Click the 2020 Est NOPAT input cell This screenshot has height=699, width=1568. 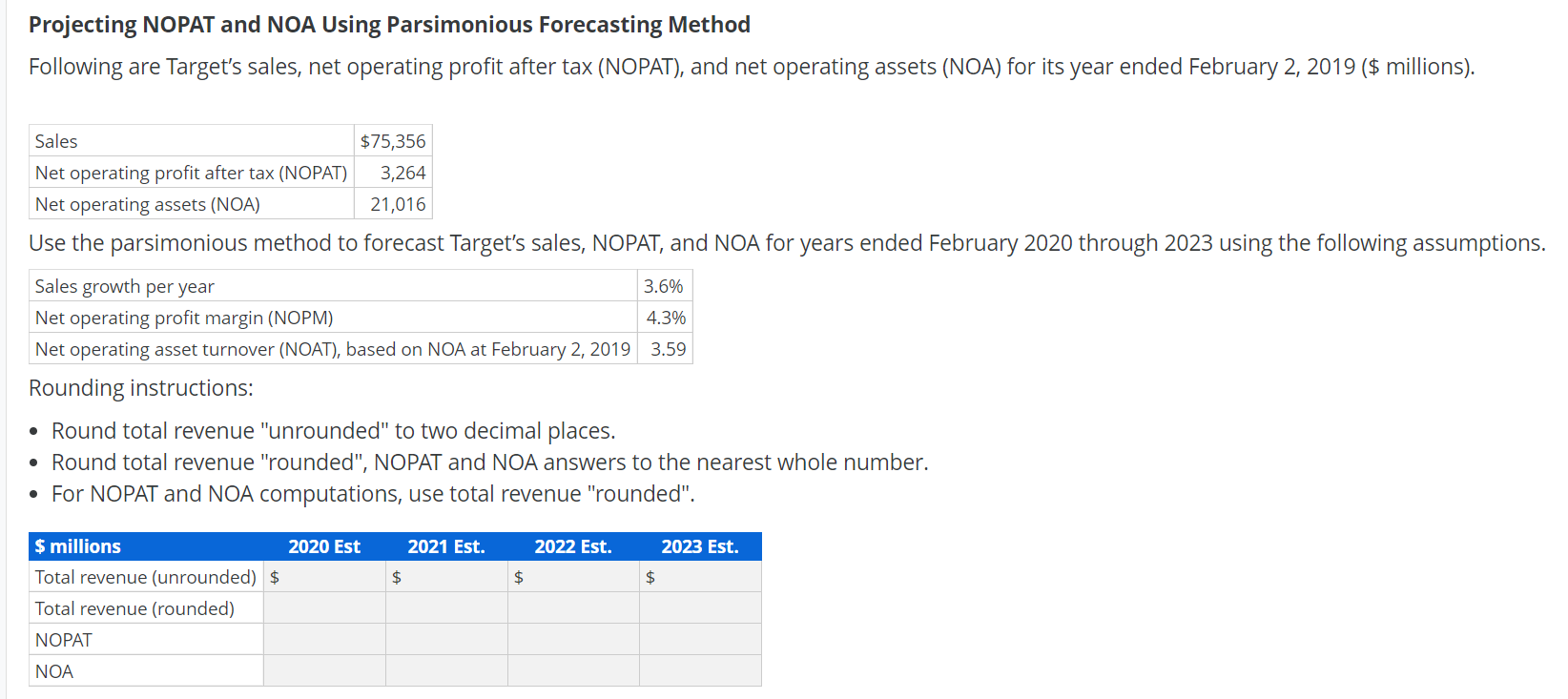coord(325,640)
